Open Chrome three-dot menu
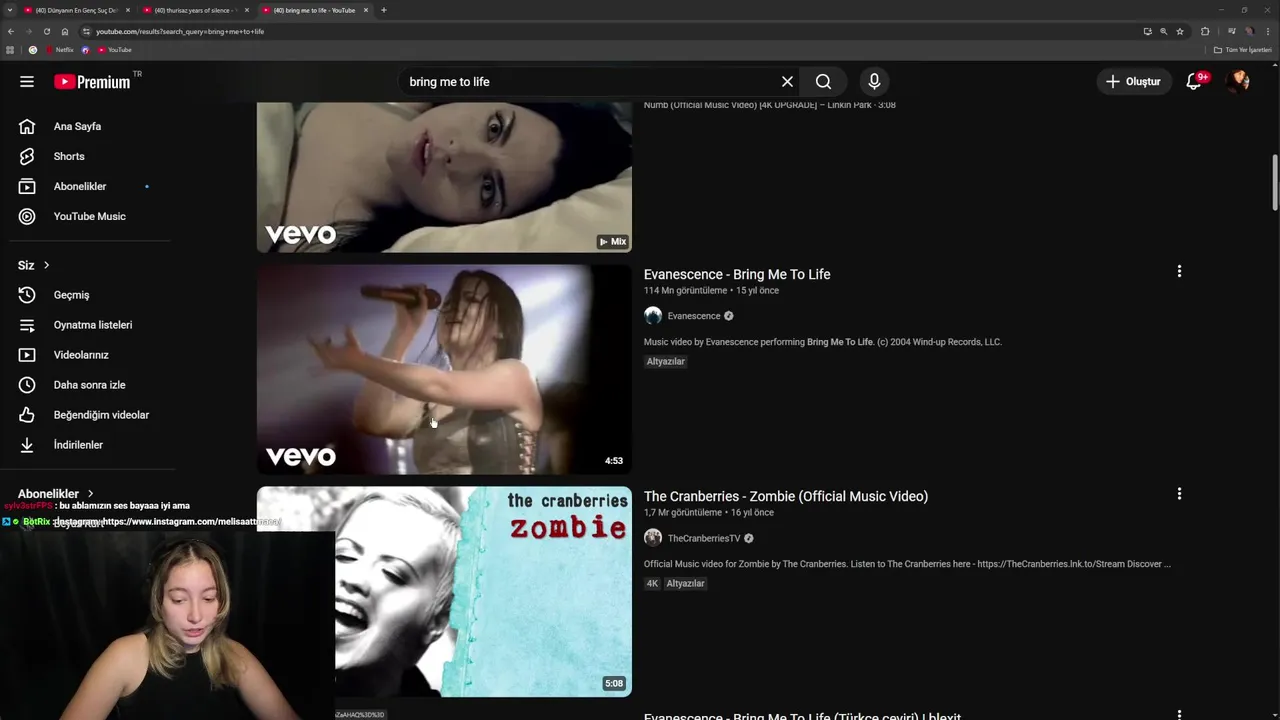Screen dimensions: 1280x720 coord(1268,31)
